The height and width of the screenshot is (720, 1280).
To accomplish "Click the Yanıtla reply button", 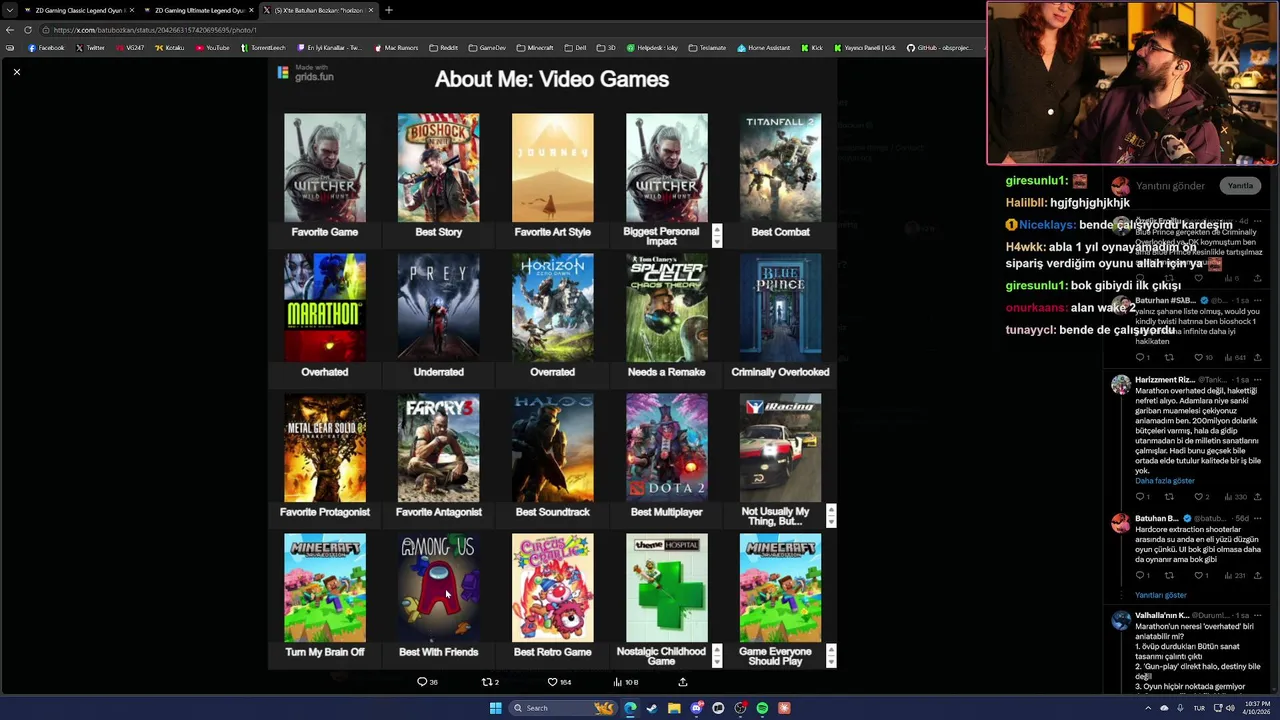I will (1240, 186).
